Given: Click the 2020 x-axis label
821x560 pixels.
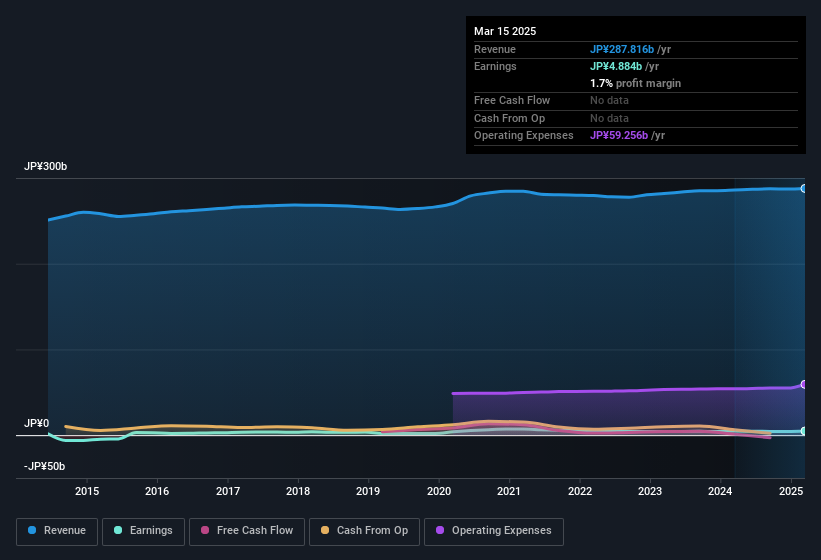Looking at the screenshot, I should click(x=439, y=491).
